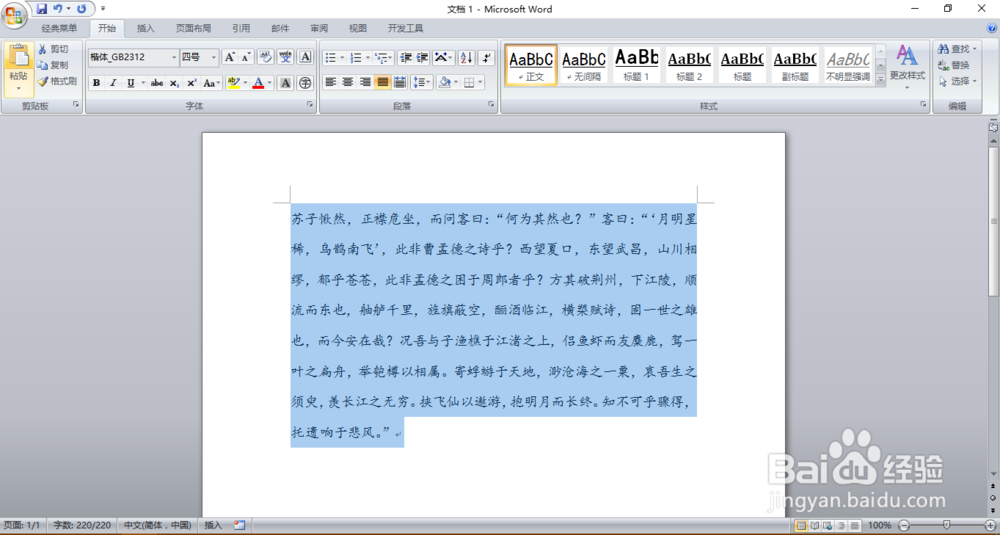Zoom in with the plus button

click(x=990, y=525)
